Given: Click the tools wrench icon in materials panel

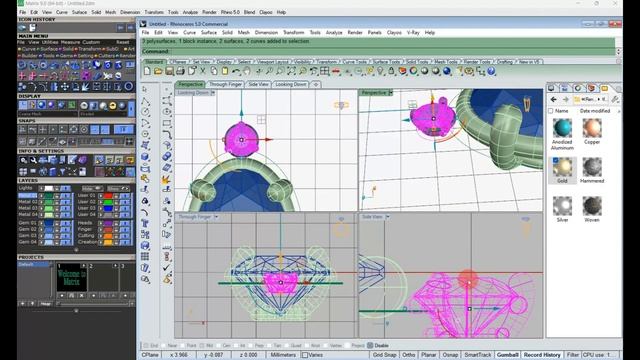Looking at the screenshot, I should coord(616,99).
